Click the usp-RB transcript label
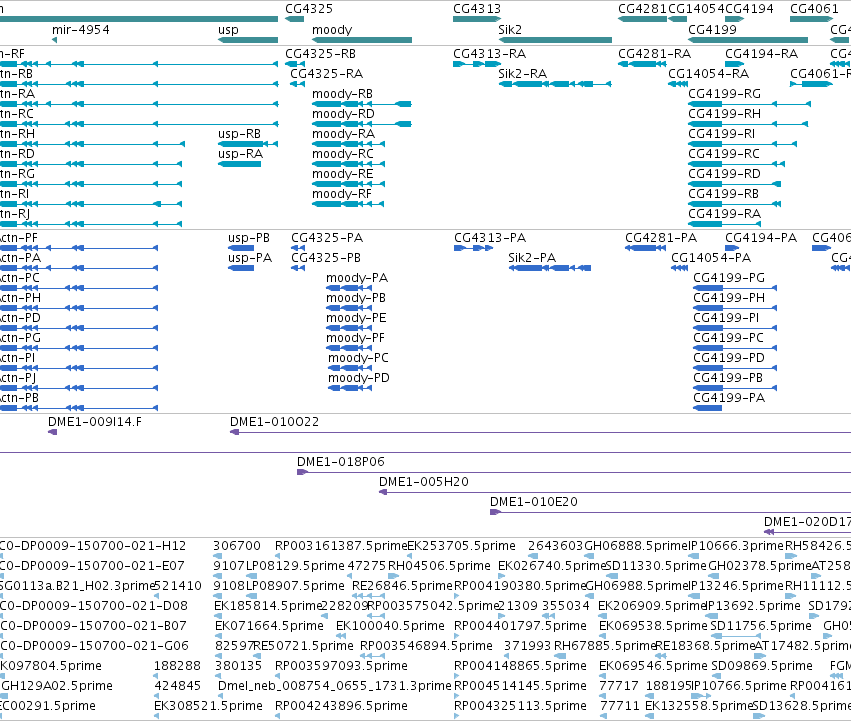Image resolution: width=851 pixels, height=721 pixels. point(239,134)
